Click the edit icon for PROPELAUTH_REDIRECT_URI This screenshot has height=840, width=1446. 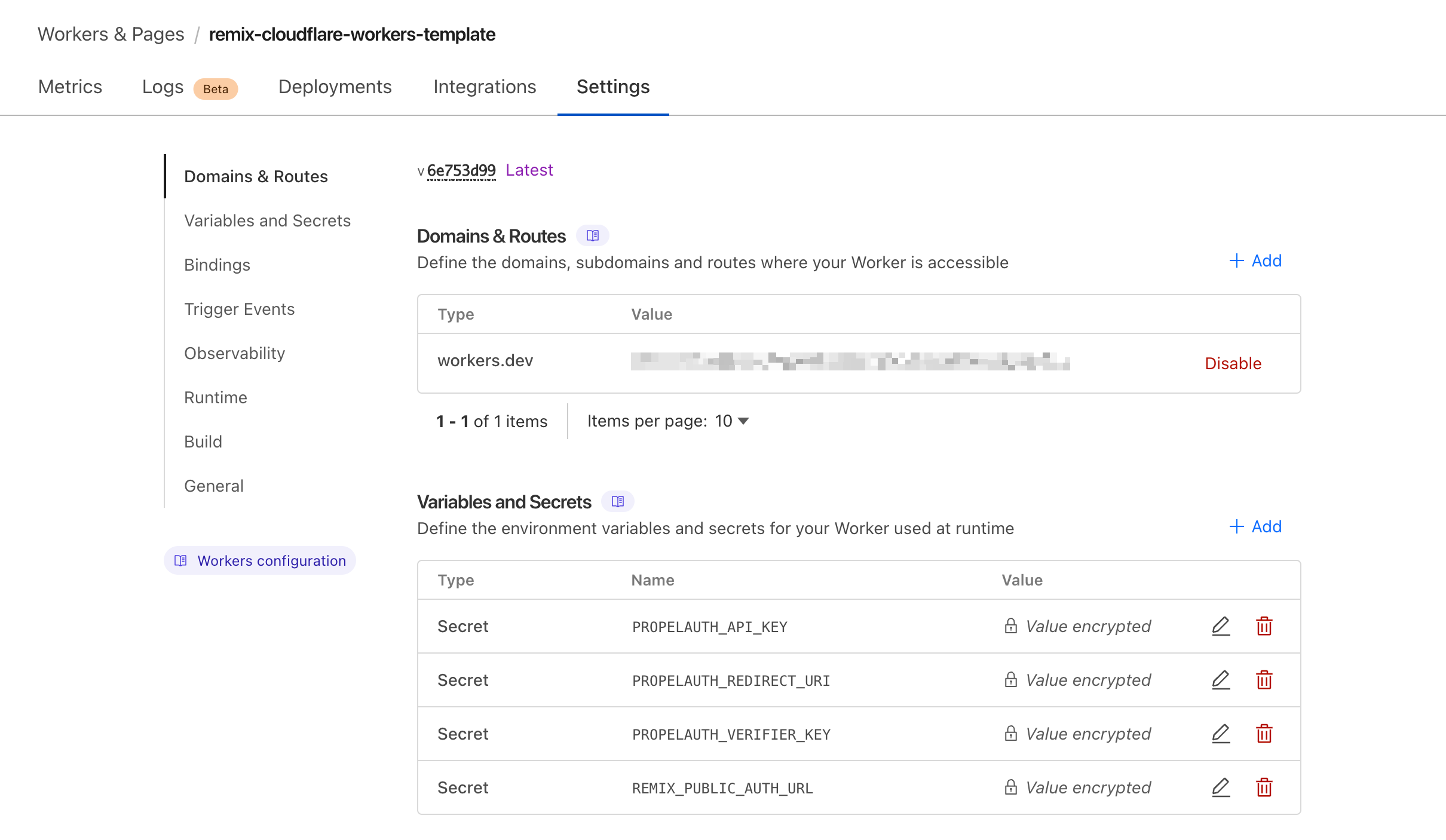coord(1221,680)
